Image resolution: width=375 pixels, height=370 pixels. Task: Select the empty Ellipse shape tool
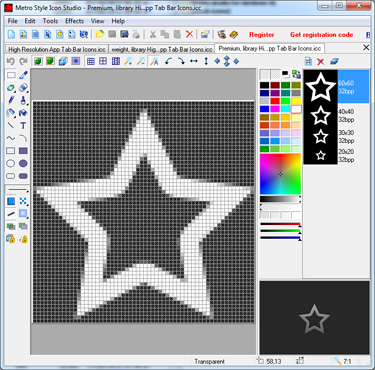(11, 163)
